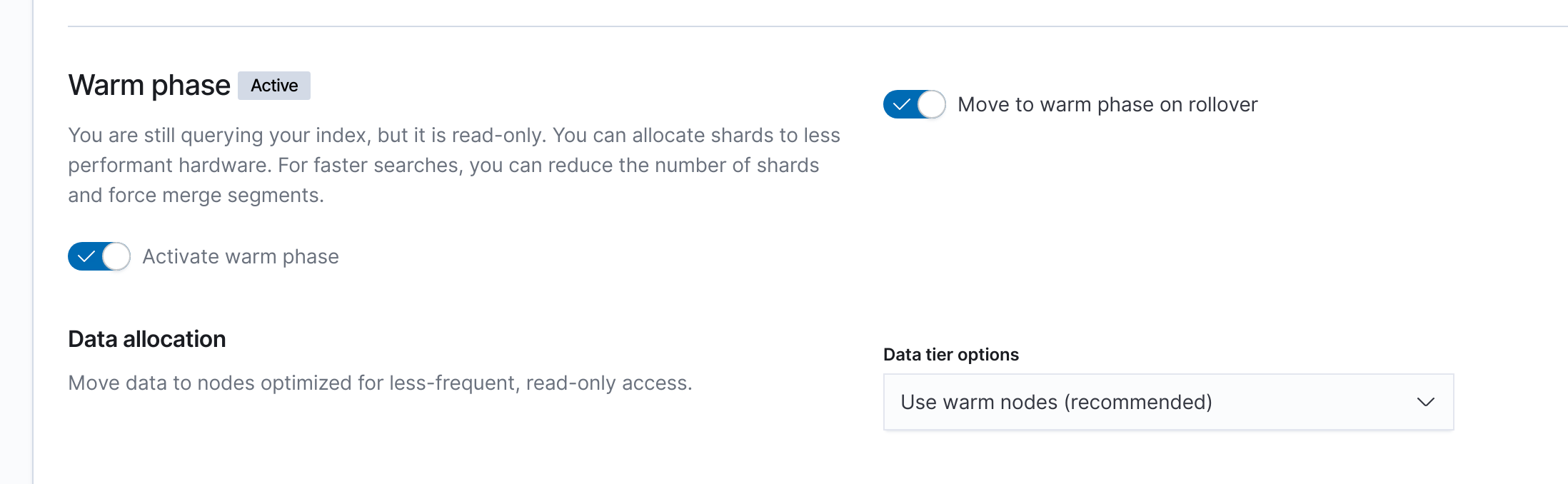
Task: Click the 'Data allocation' heading
Action: point(147,339)
